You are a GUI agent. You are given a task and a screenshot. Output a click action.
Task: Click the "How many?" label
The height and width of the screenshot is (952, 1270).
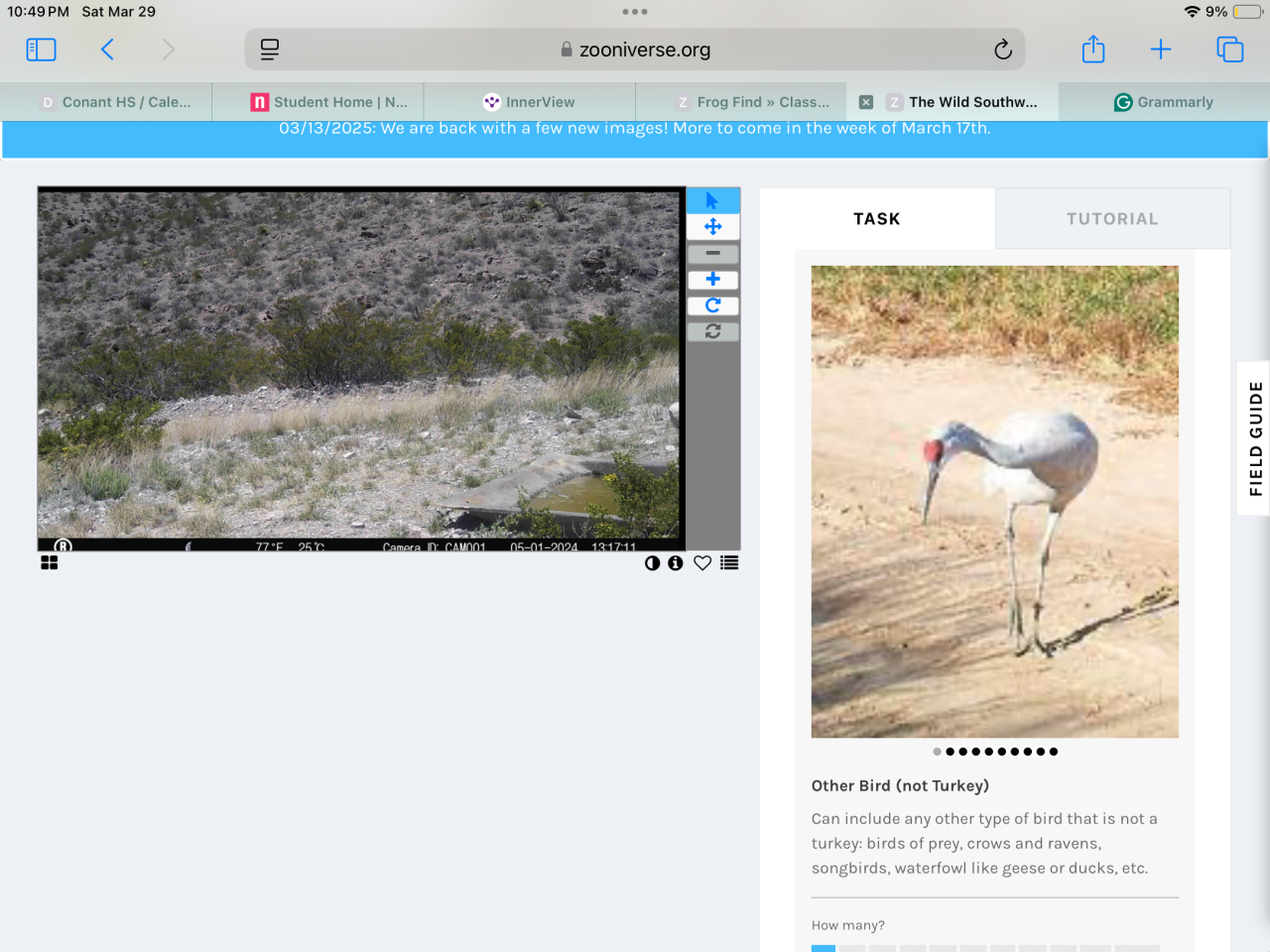tap(848, 925)
